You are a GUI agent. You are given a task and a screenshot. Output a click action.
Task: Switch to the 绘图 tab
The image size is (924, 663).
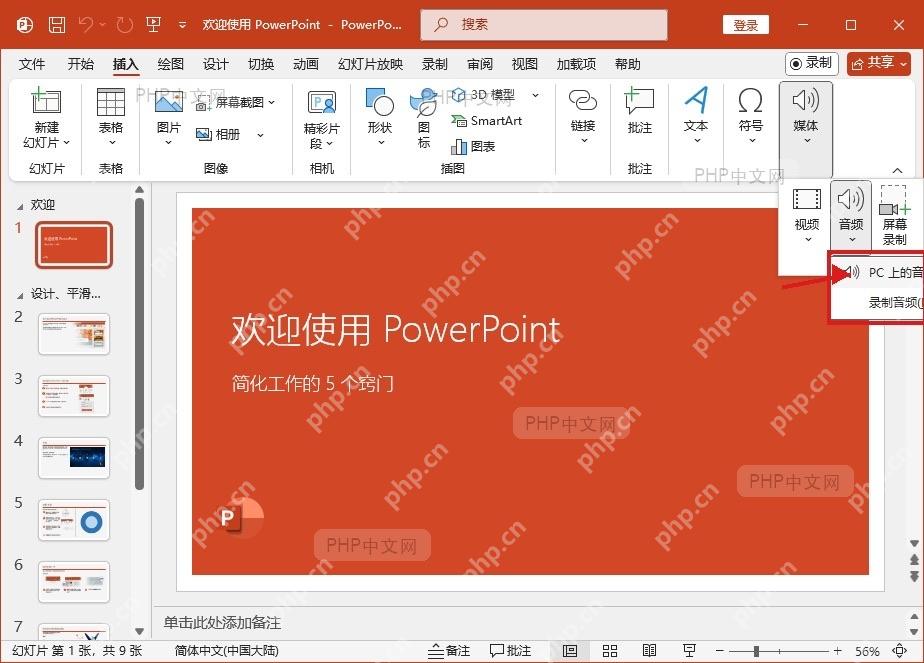[x=170, y=64]
